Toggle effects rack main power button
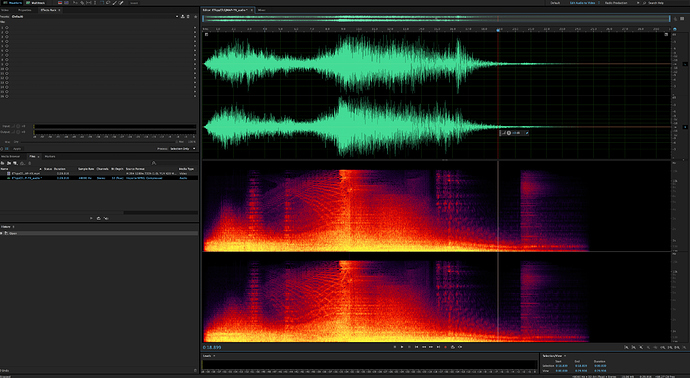The height and width of the screenshot is (378, 690). [2, 149]
